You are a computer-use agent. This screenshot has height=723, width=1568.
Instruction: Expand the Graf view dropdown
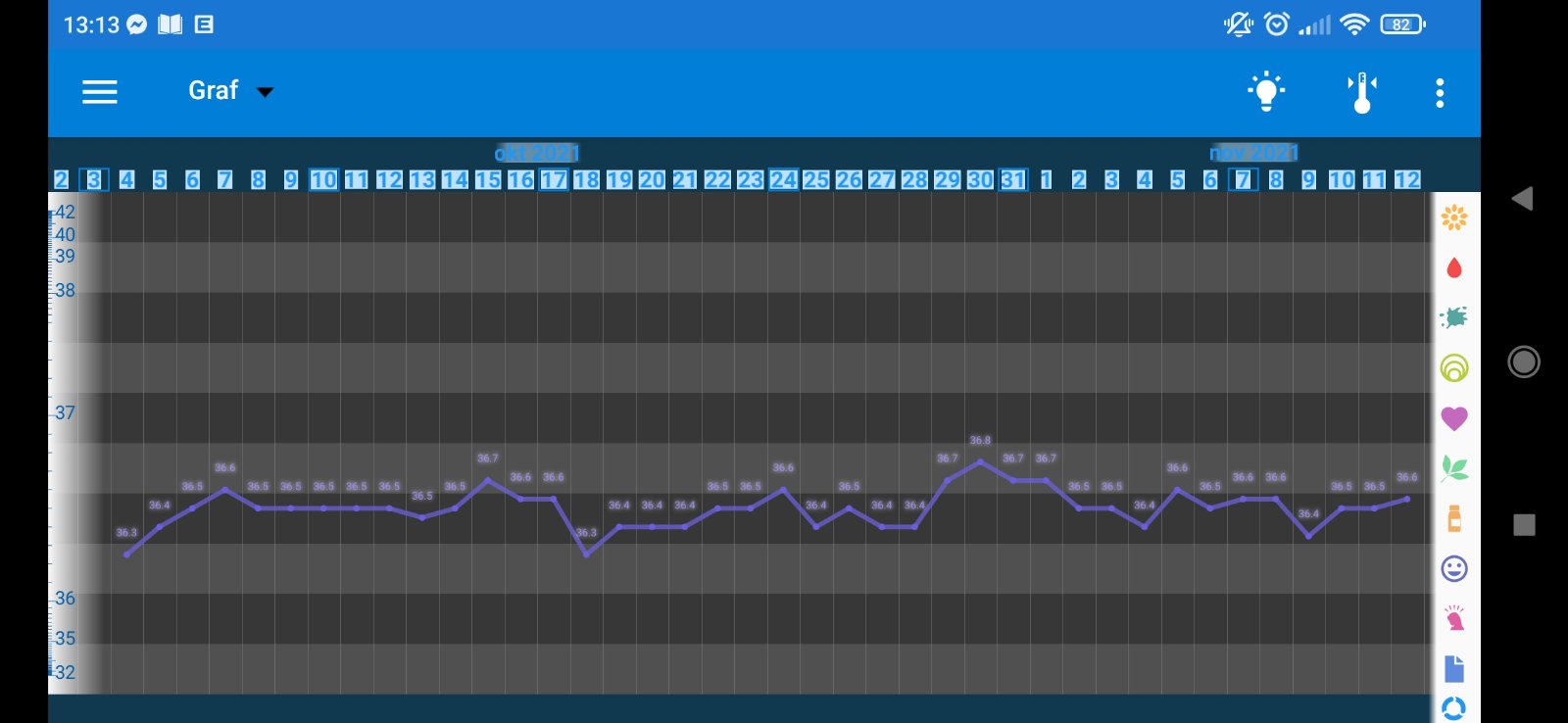pyautogui.click(x=230, y=91)
